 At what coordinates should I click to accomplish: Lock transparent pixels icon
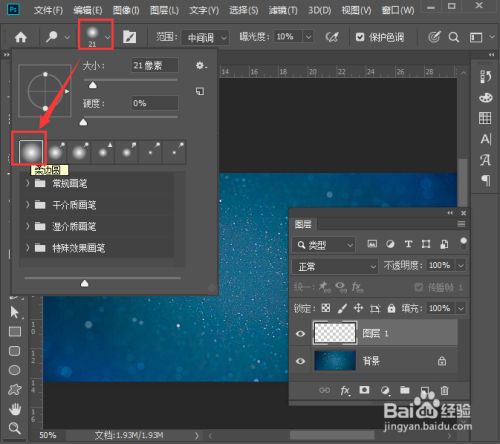point(326,308)
